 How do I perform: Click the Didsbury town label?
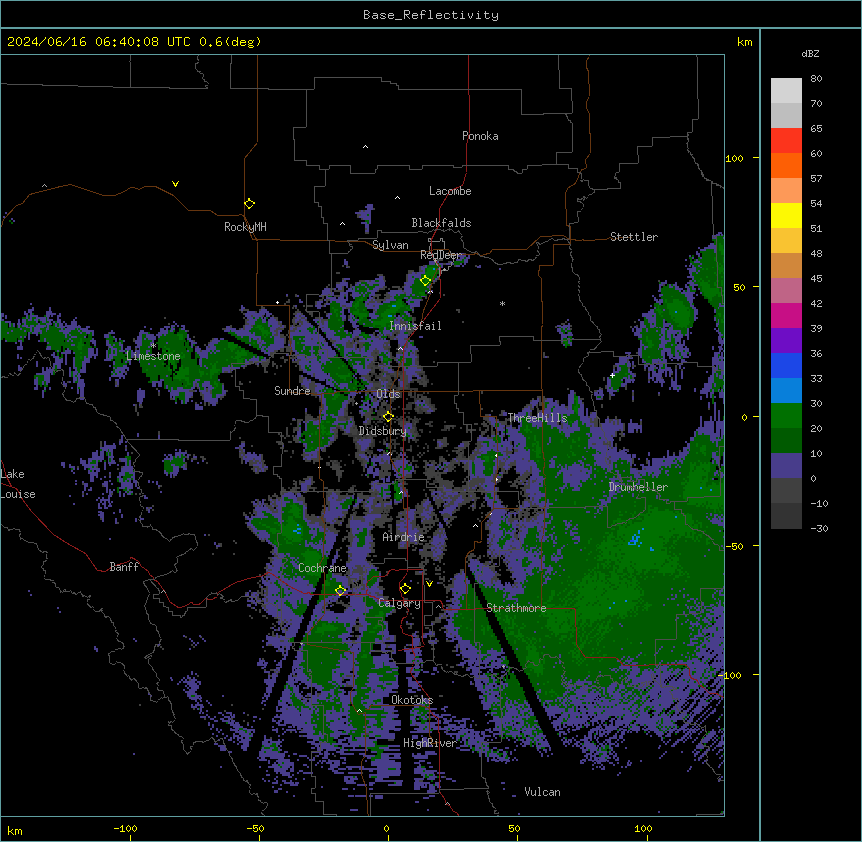pyautogui.click(x=383, y=431)
